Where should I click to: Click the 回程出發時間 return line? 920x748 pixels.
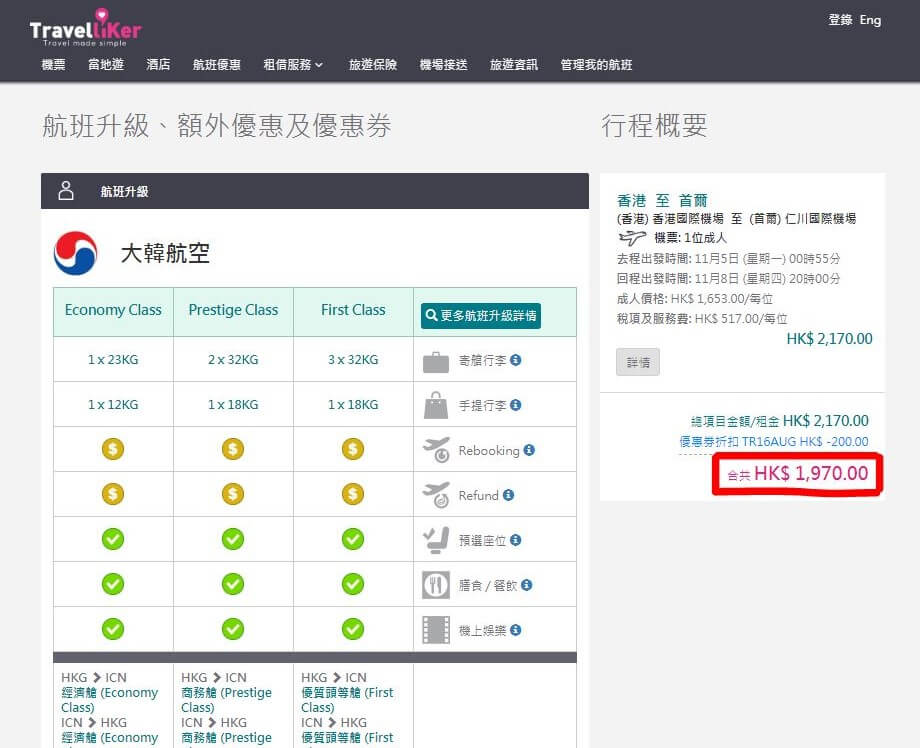point(728,279)
